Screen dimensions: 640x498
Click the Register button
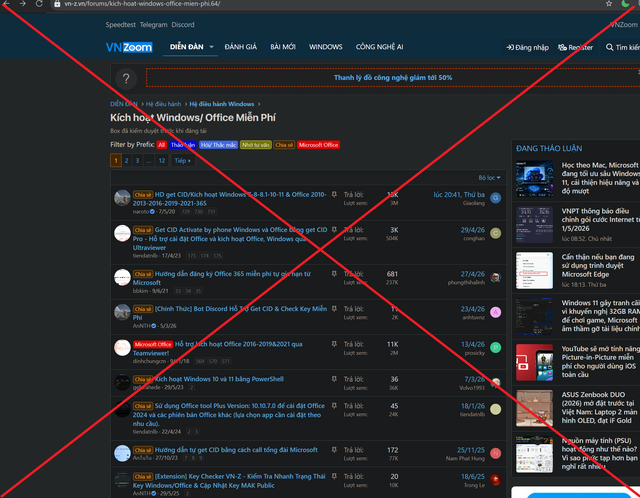tap(575, 47)
